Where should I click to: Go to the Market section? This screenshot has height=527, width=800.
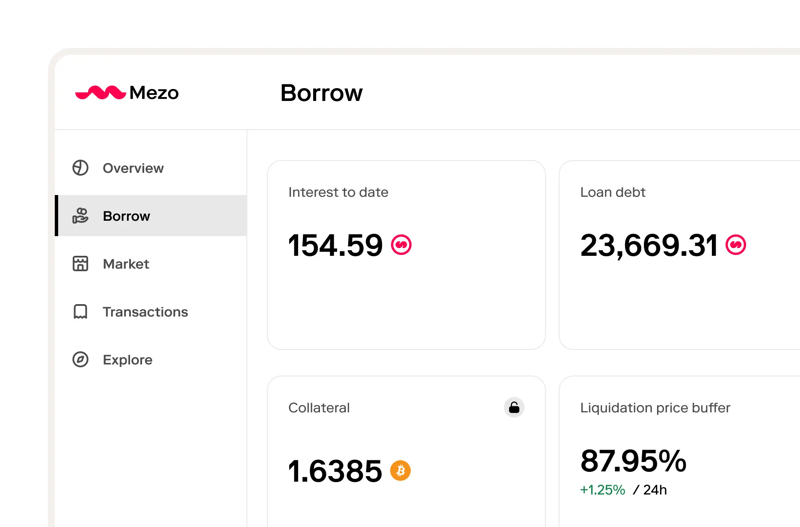point(126,264)
